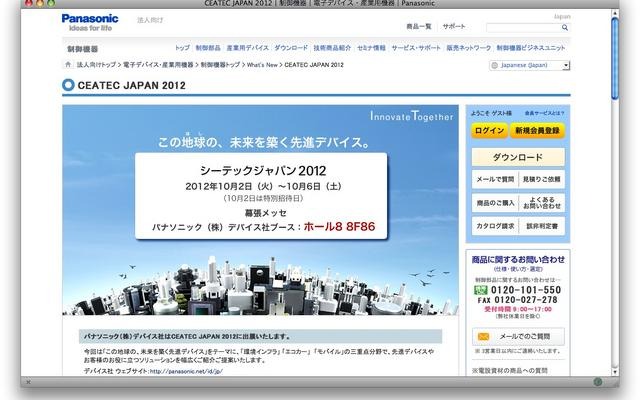Image resolution: width=640 pixels, height=400 pixels.
Task: Click 法人向けトップ breadcrumb link
Action: (96, 65)
